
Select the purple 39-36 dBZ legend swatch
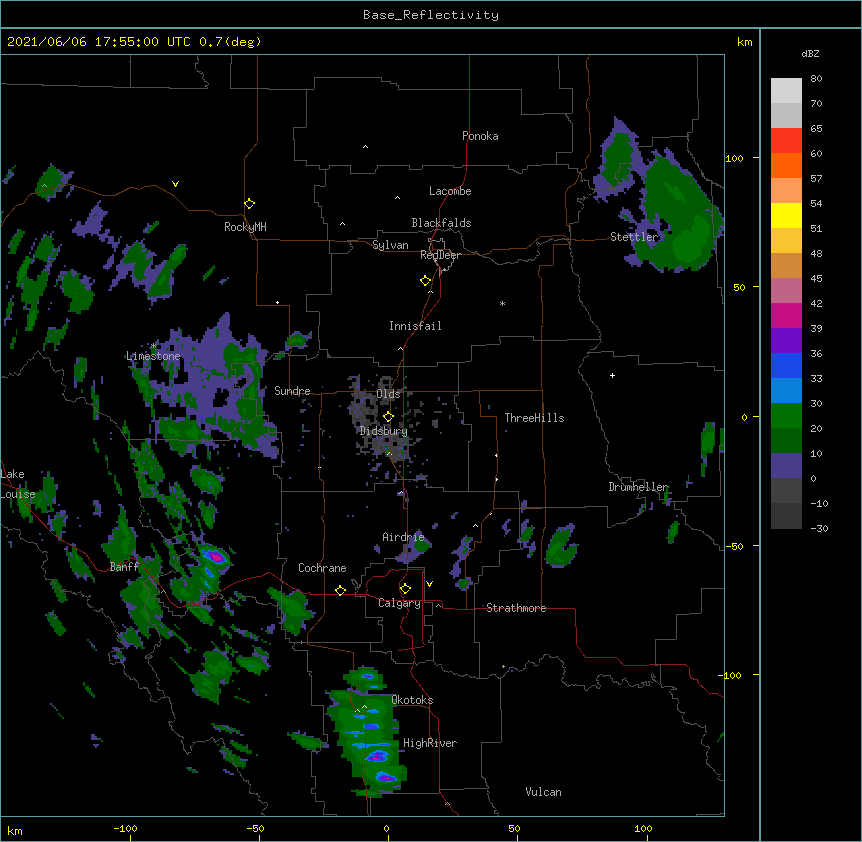[x=786, y=340]
